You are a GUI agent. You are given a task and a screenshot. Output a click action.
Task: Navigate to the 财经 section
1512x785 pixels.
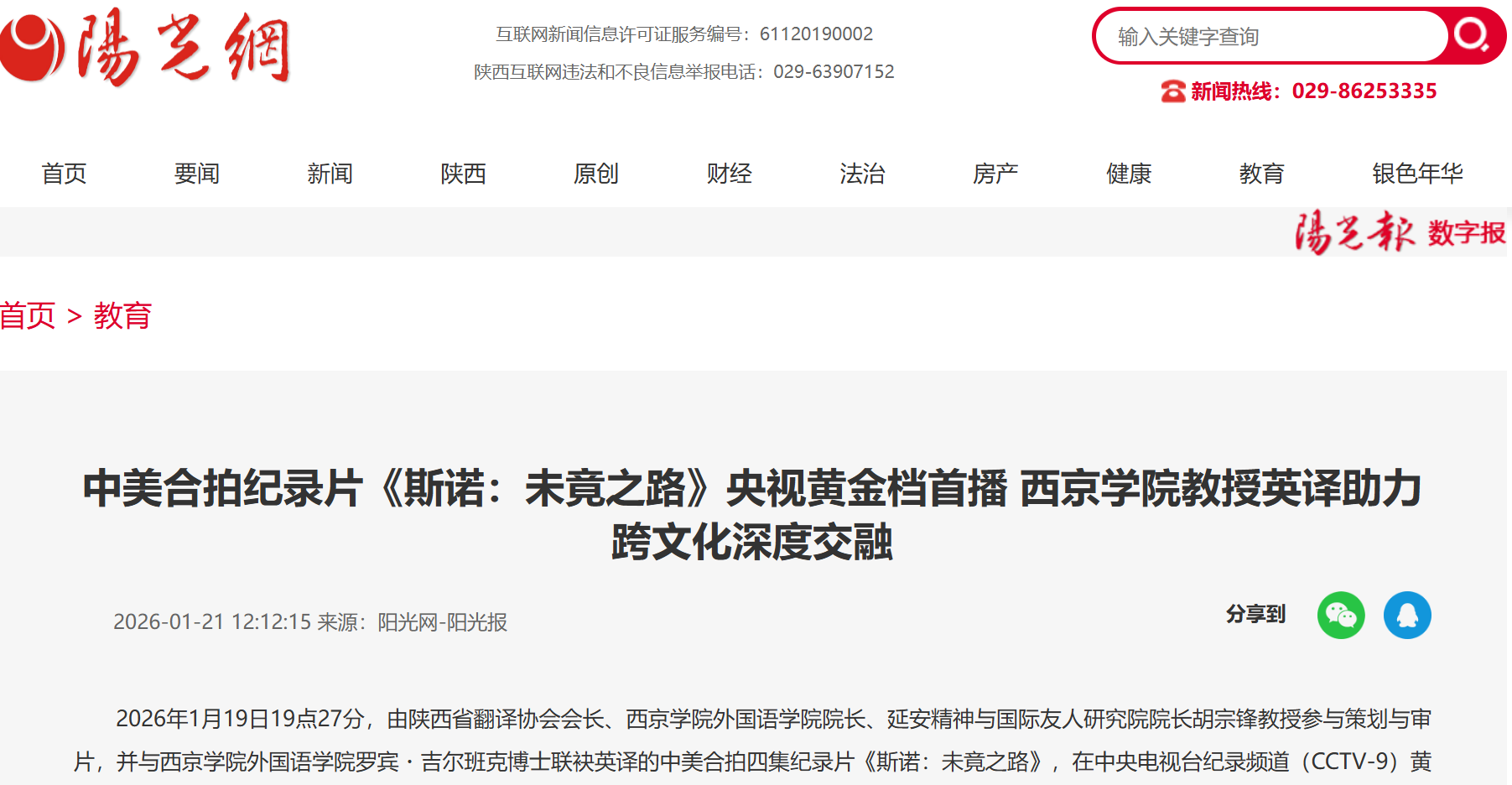pyautogui.click(x=730, y=174)
